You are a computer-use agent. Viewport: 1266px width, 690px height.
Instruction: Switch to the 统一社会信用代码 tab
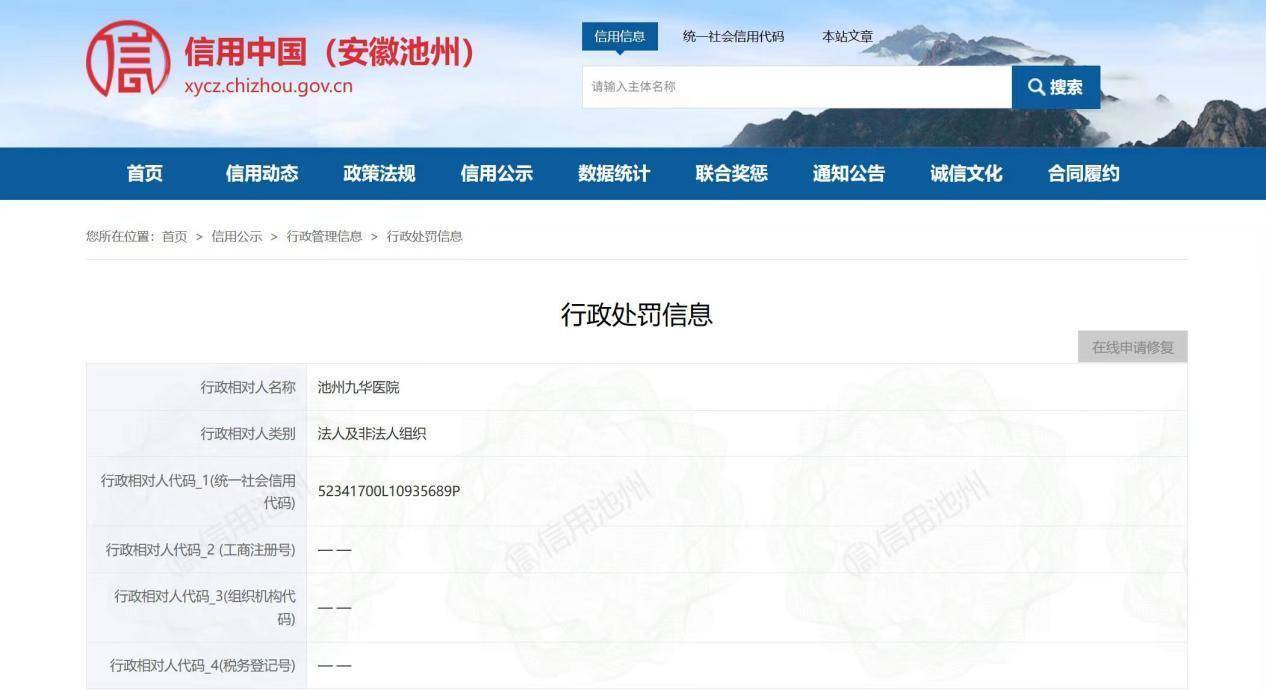click(x=733, y=36)
